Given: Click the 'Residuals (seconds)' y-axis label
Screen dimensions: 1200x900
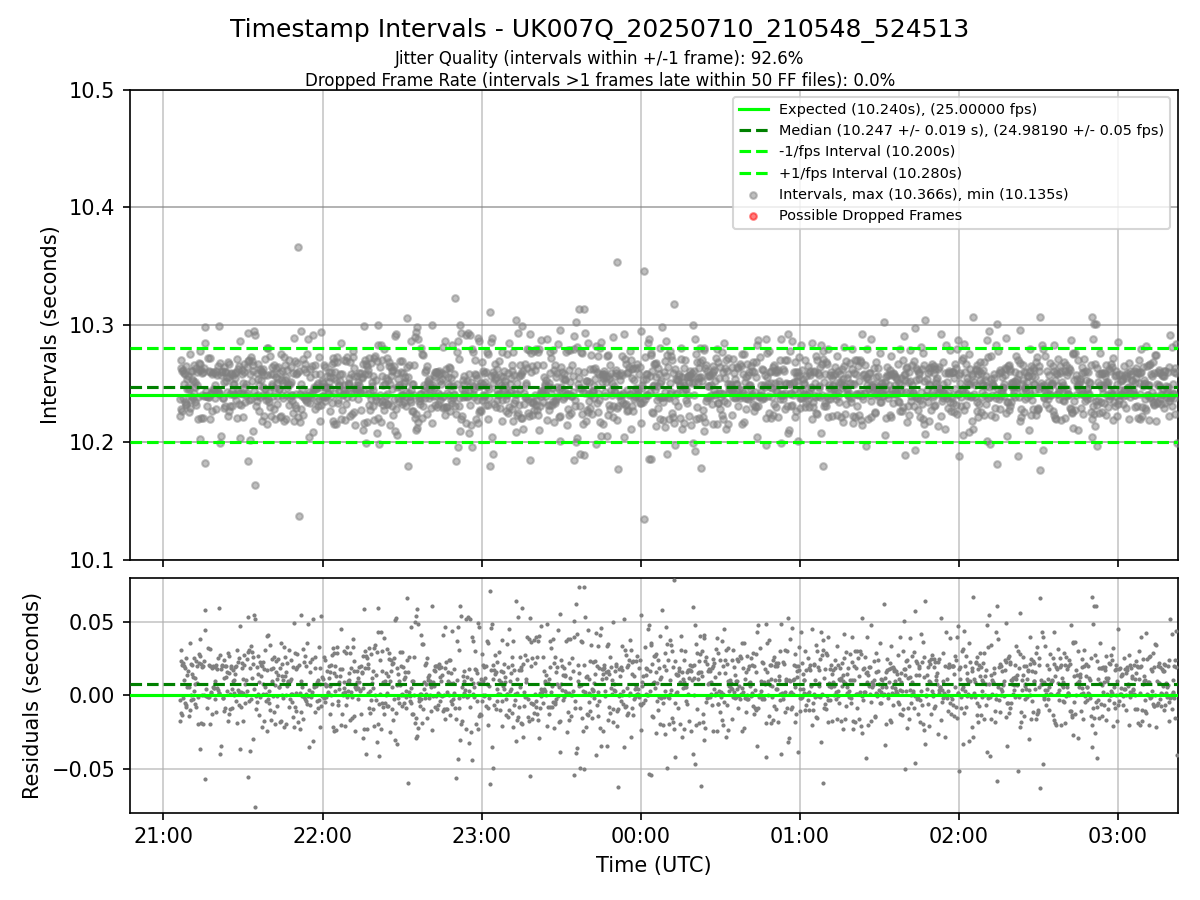Looking at the screenshot, I should 31,696.
